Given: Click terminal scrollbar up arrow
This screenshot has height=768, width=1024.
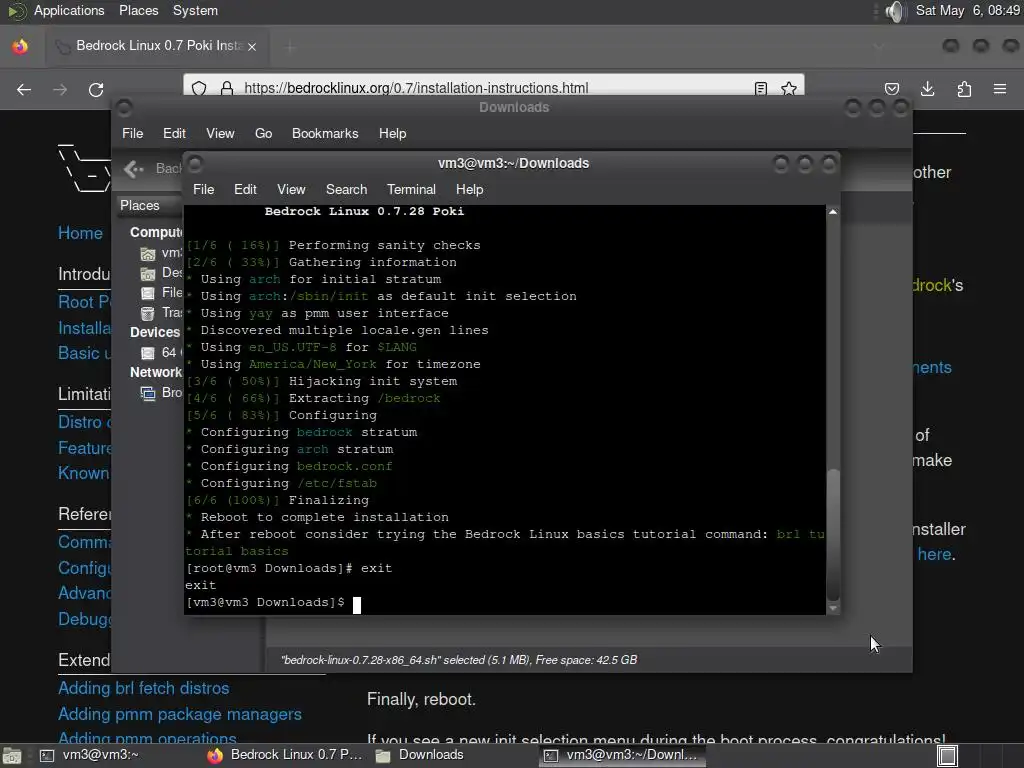Looking at the screenshot, I should (833, 212).
